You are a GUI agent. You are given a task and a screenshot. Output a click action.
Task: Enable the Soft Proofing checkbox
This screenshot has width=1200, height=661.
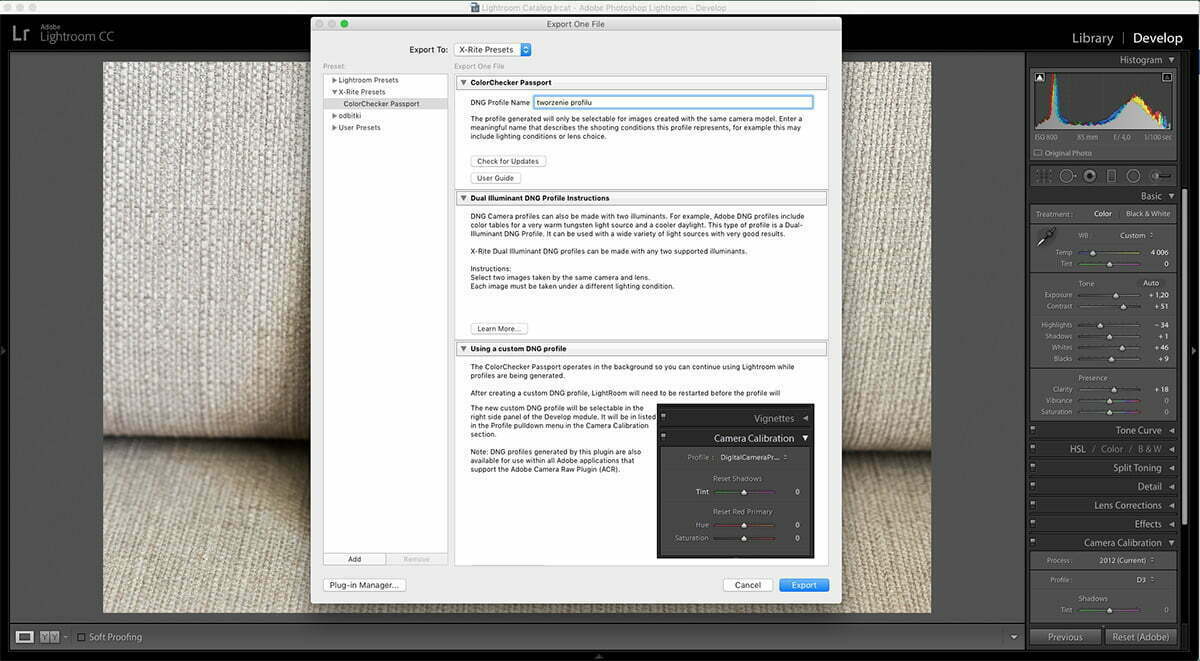click(80, 637)
